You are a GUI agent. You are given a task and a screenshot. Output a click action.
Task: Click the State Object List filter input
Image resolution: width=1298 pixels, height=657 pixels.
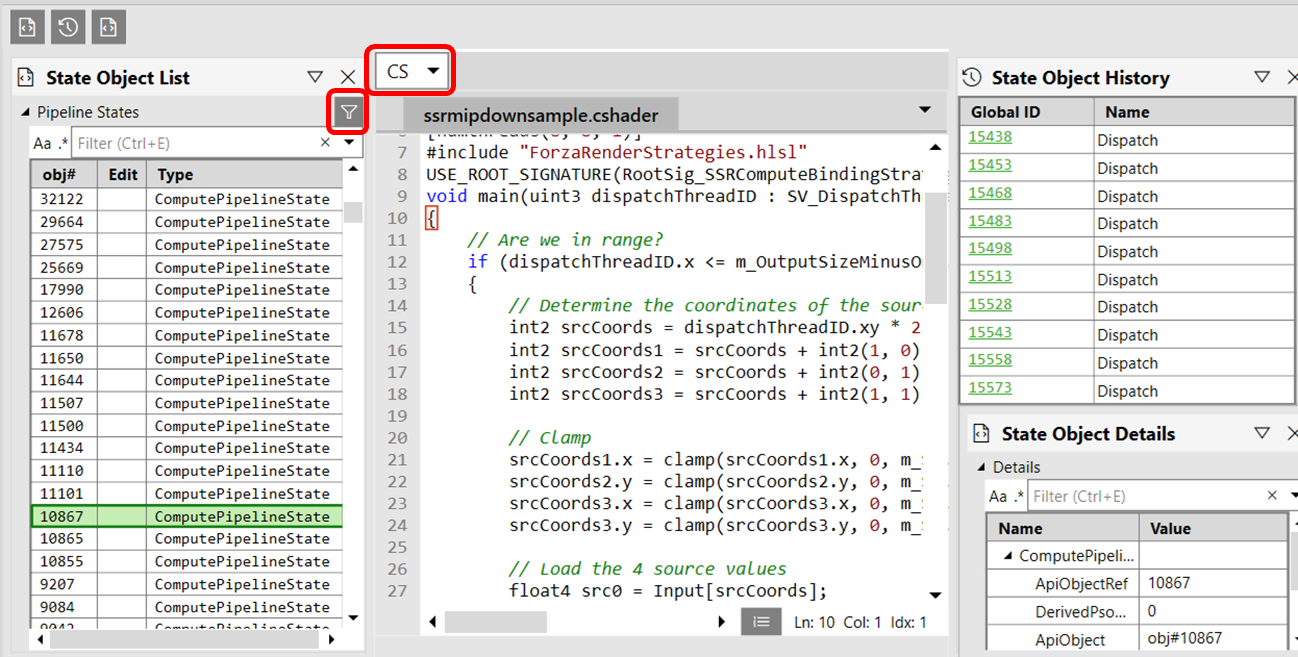click(x=195, y=143)
